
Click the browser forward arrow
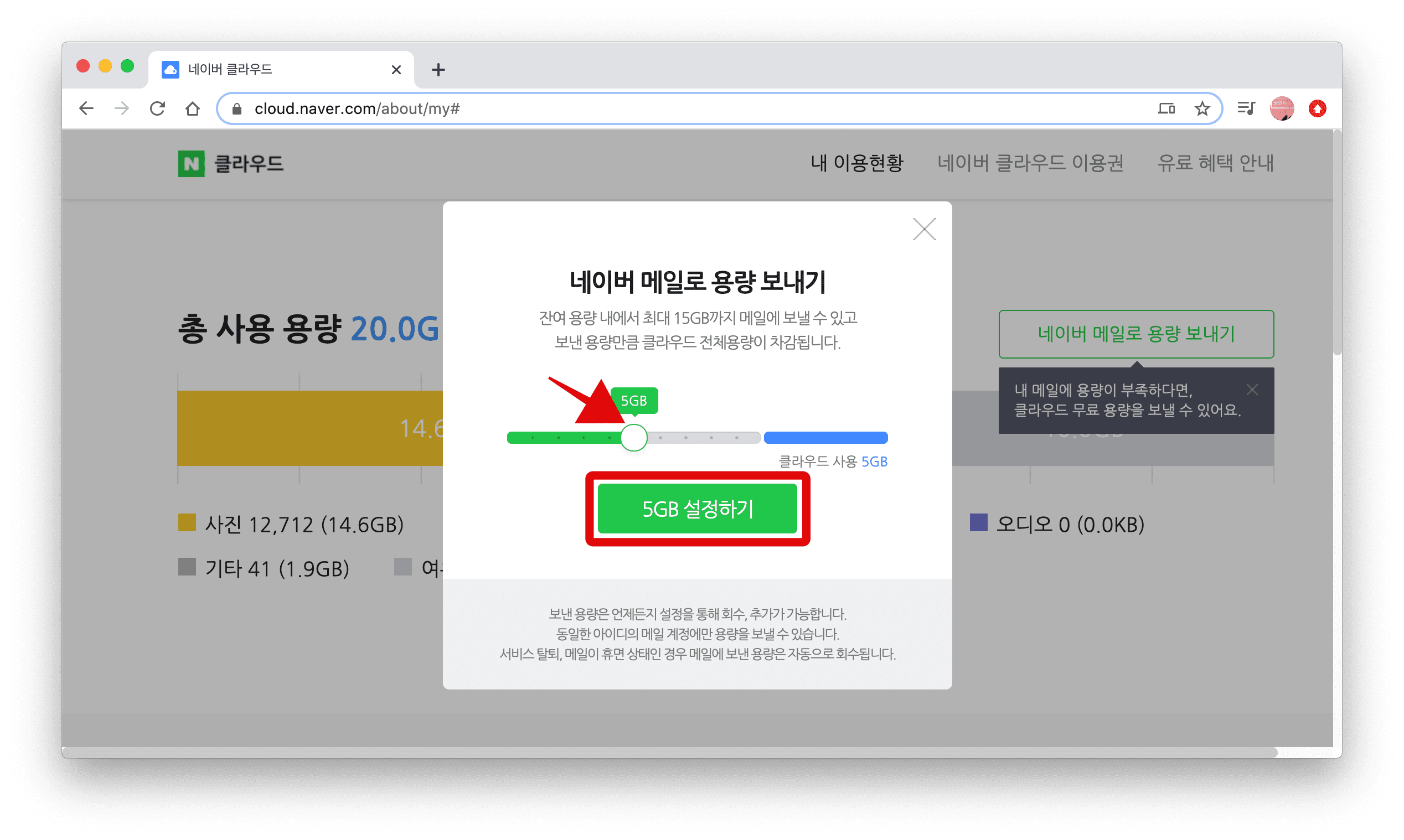point(122,108)
